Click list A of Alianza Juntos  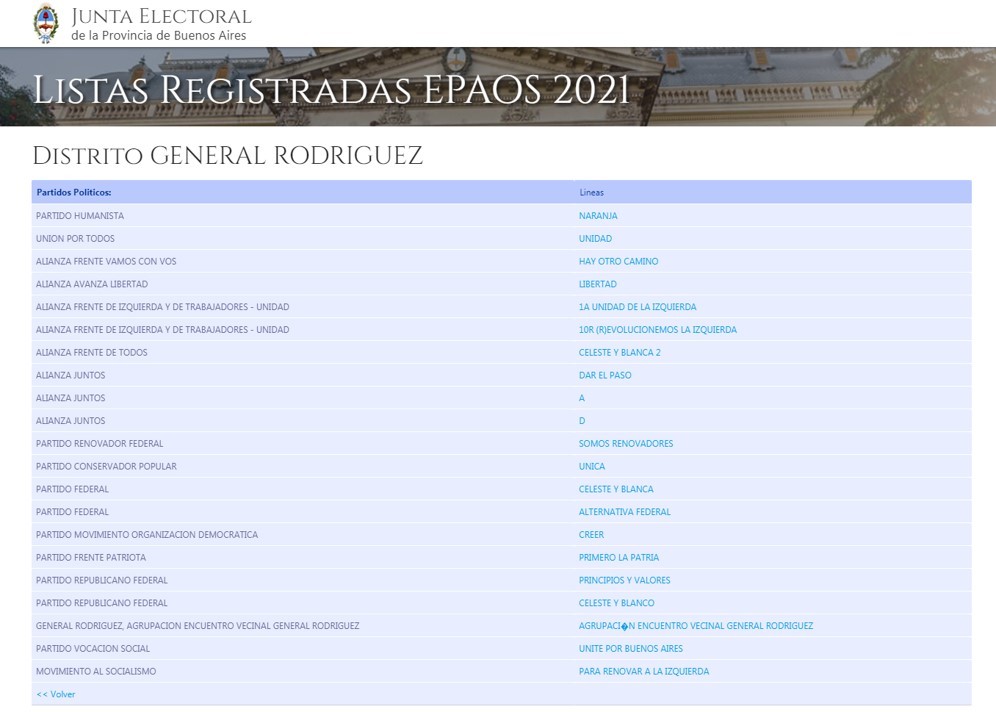[x=582, y=398]
